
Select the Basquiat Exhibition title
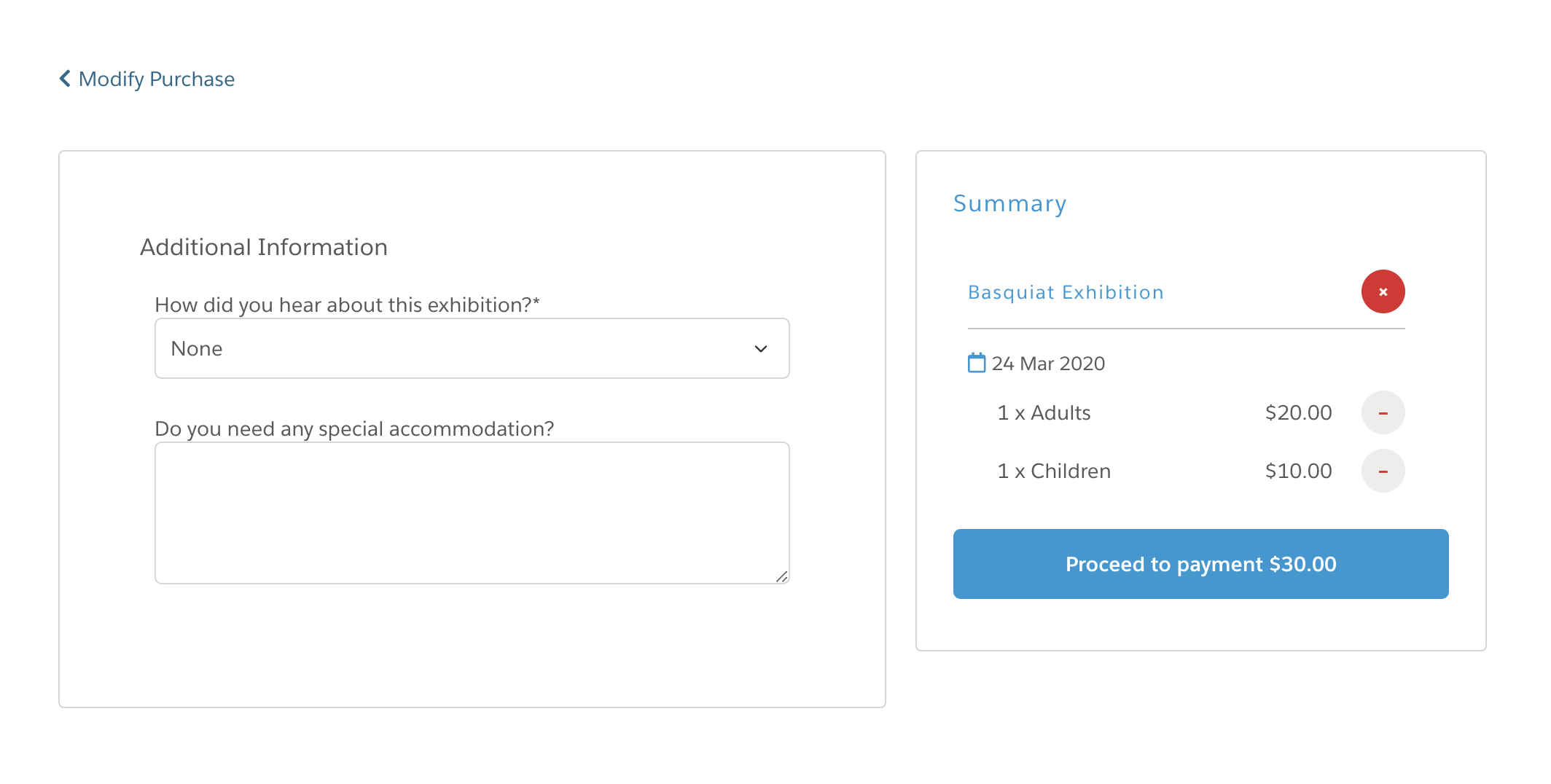(1066, 291)
